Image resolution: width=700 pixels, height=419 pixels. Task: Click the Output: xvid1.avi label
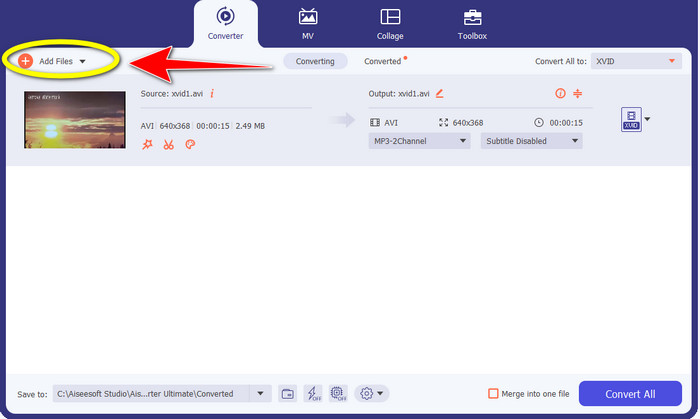399,94
